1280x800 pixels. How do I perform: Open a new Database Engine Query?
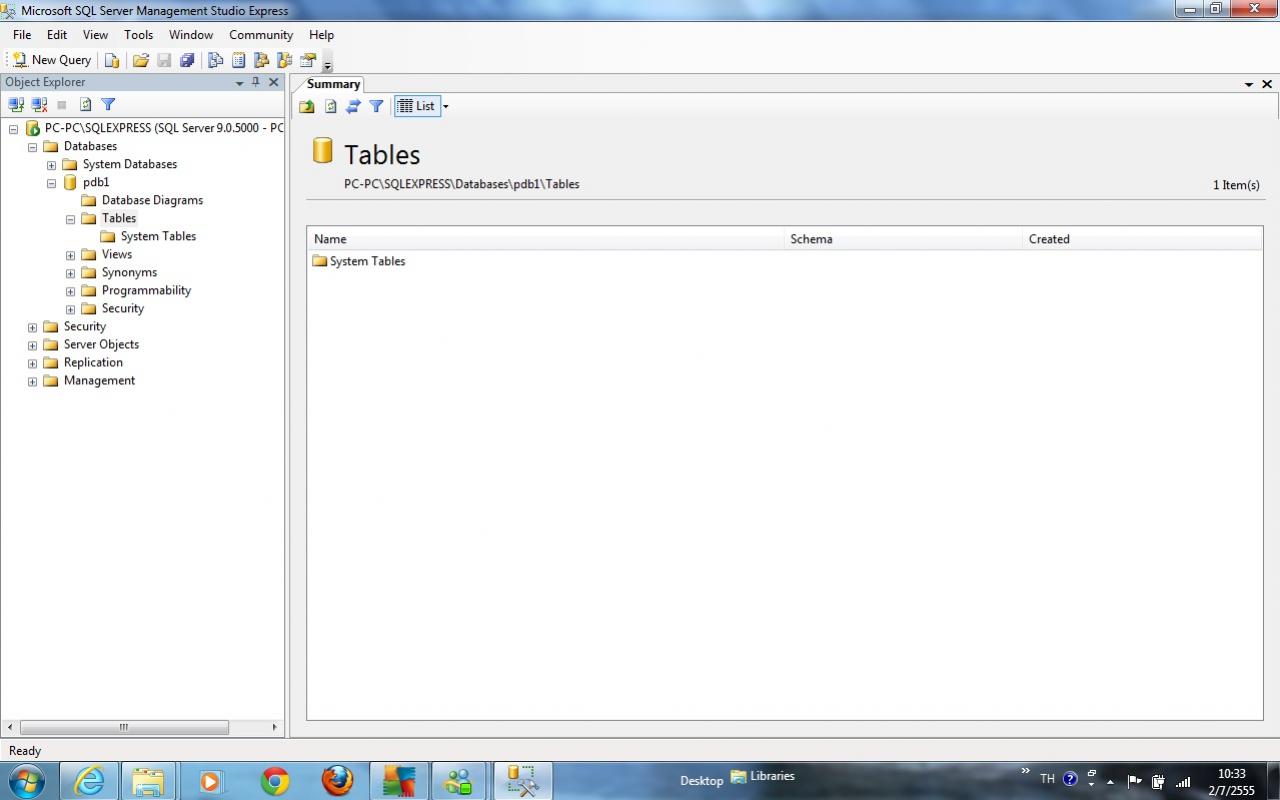coord(112,60)
